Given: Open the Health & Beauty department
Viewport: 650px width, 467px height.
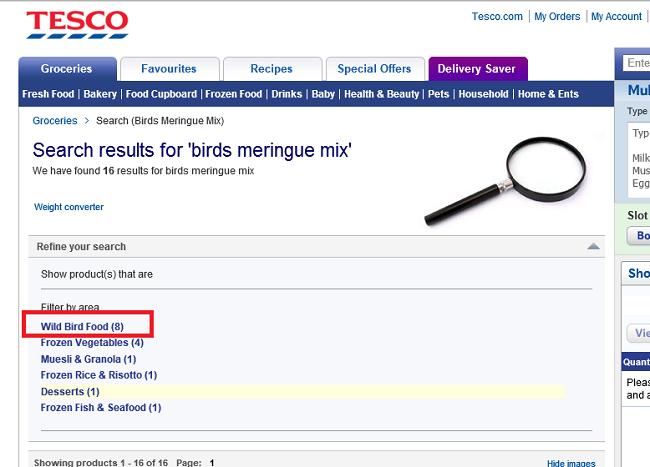Looking at the screenshot, I should click(x=381, y=94).
